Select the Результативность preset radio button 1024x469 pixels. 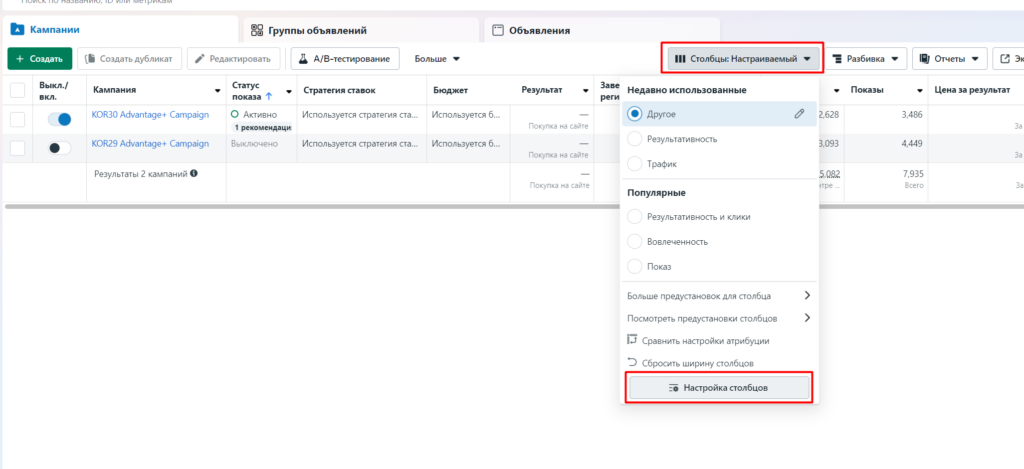pyautogui.click(x=634, y=138)
